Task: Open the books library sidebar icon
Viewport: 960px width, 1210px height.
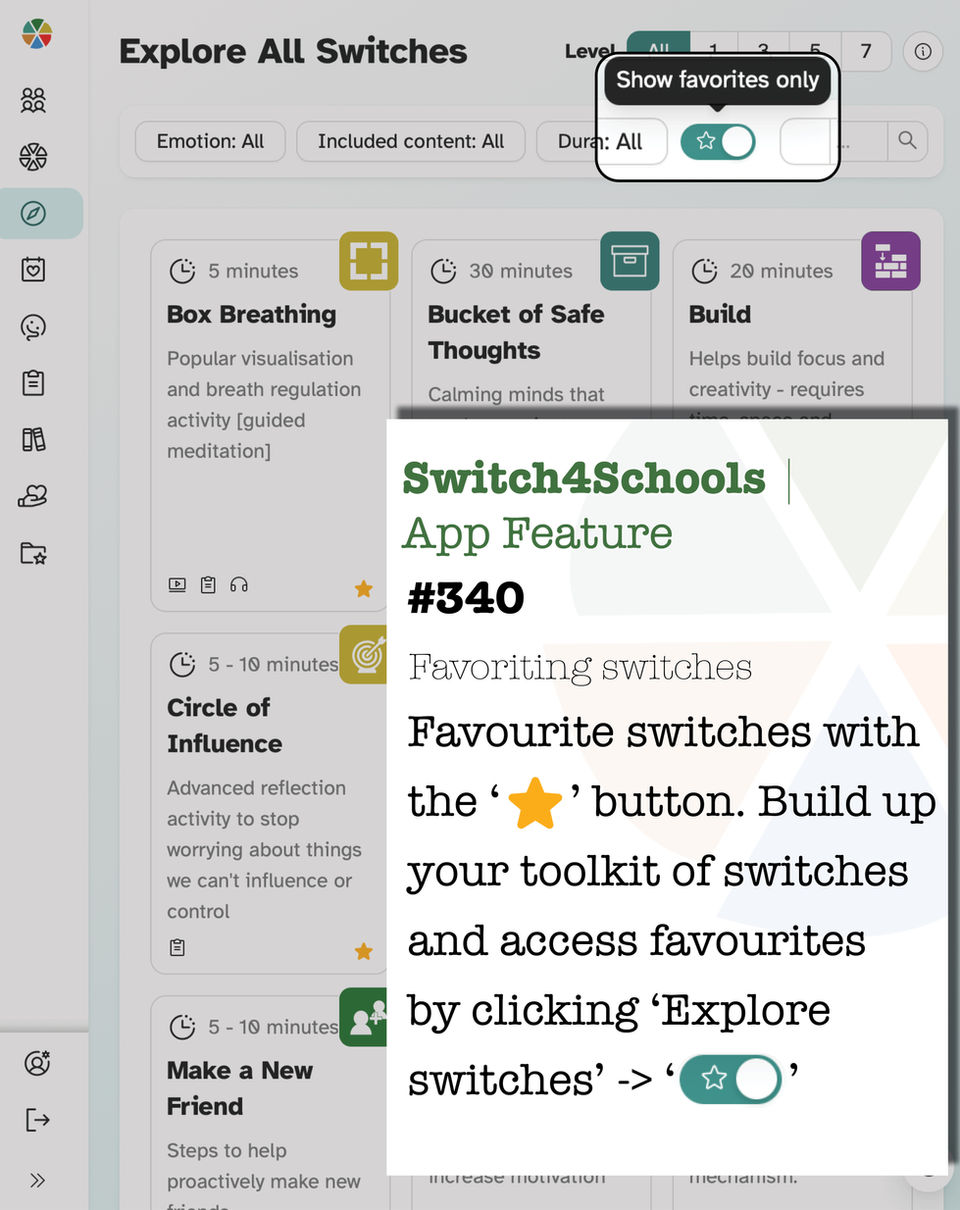Action: (34, 439)
